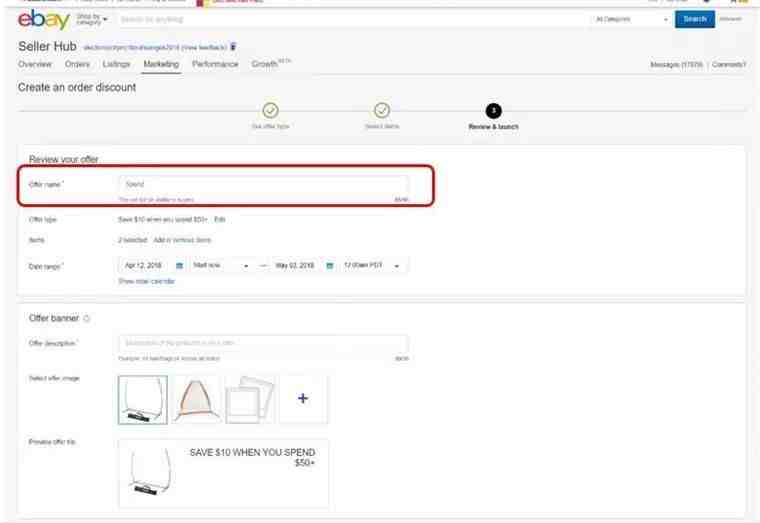Click the plus tile to add image
The height and width of the screenshot is (523, 760).
(x=303, y=399)
